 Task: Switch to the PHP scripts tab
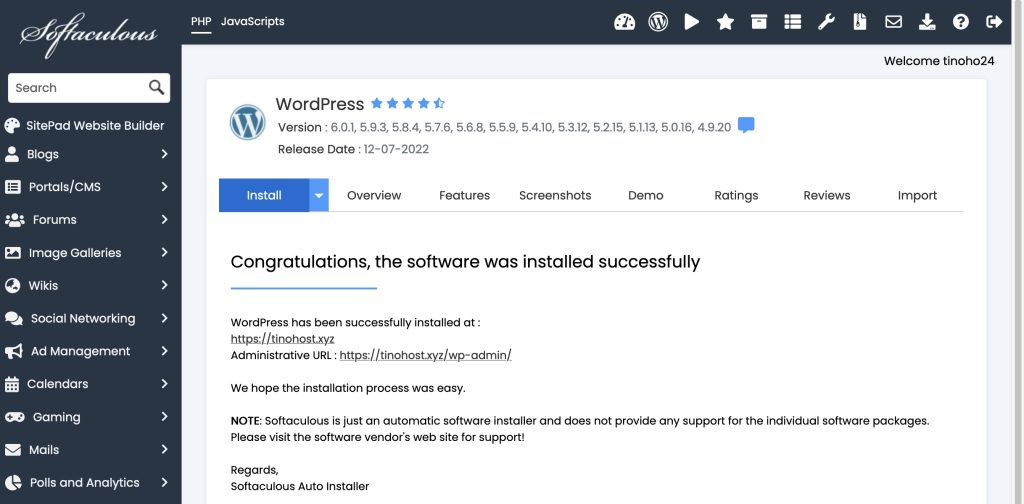click(x=201, y=22)
